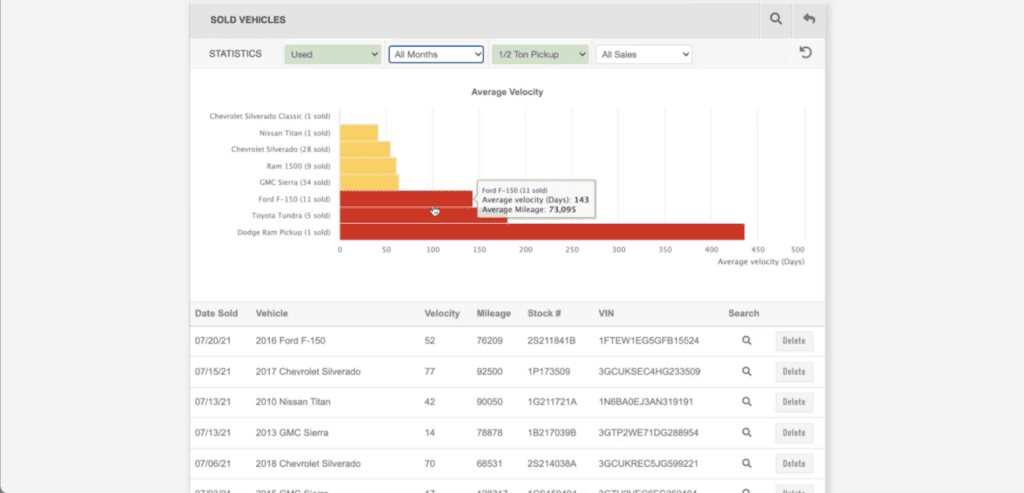Delete the 2016 Ford F-150 record

(794, 341)
